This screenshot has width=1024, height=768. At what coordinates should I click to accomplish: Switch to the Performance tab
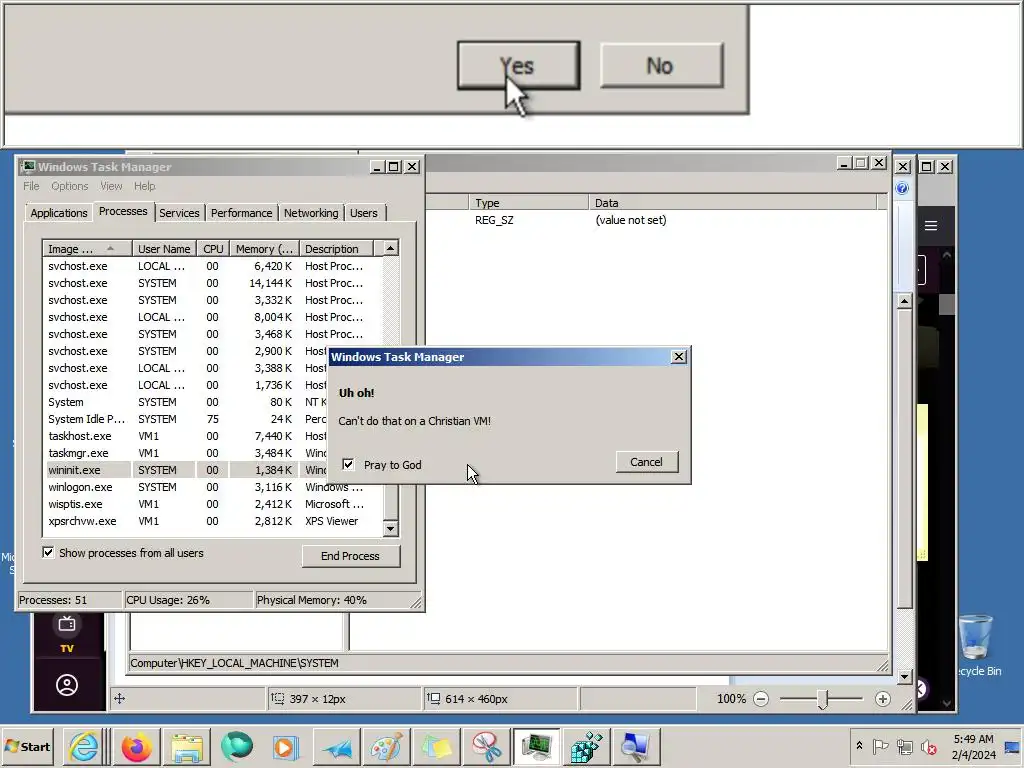pyautogui.click(x=241, y=213)
